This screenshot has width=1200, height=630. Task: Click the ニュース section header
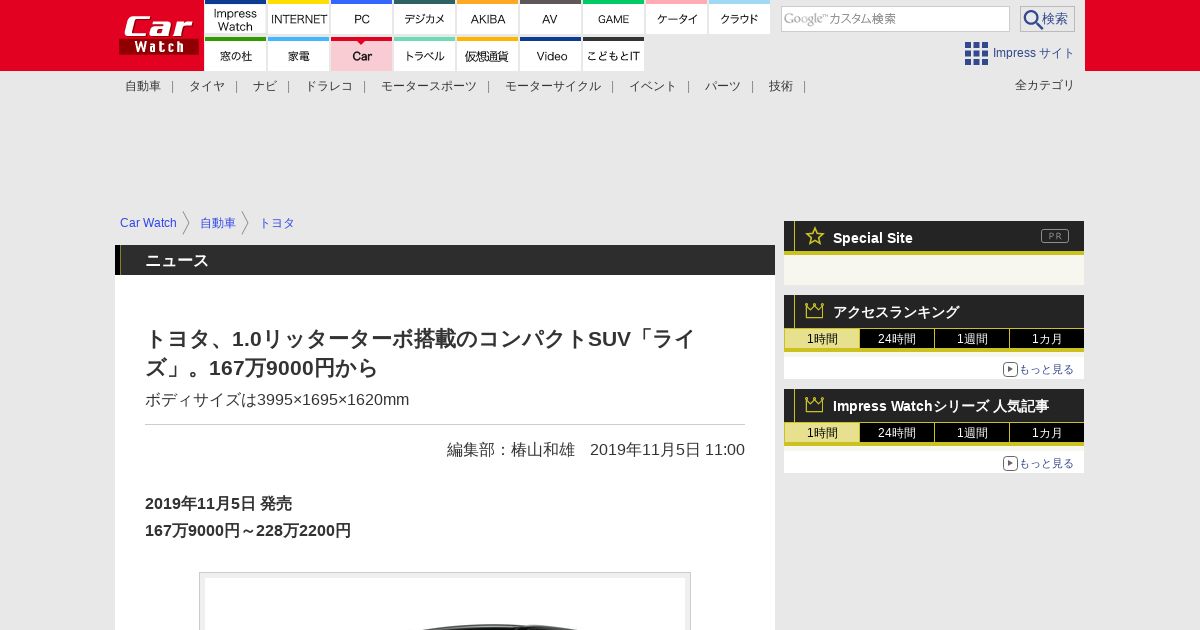445,260
